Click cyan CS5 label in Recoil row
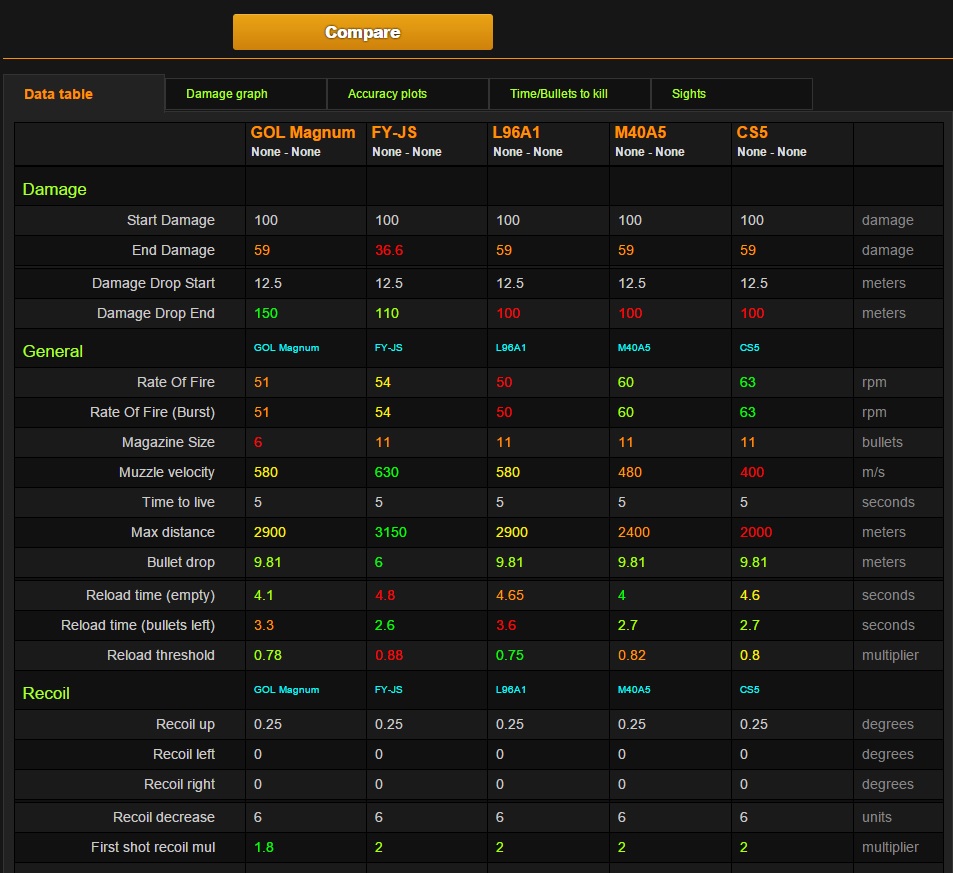Image resolution: width=953 pixels, height=873 pixels. [749, 689]
